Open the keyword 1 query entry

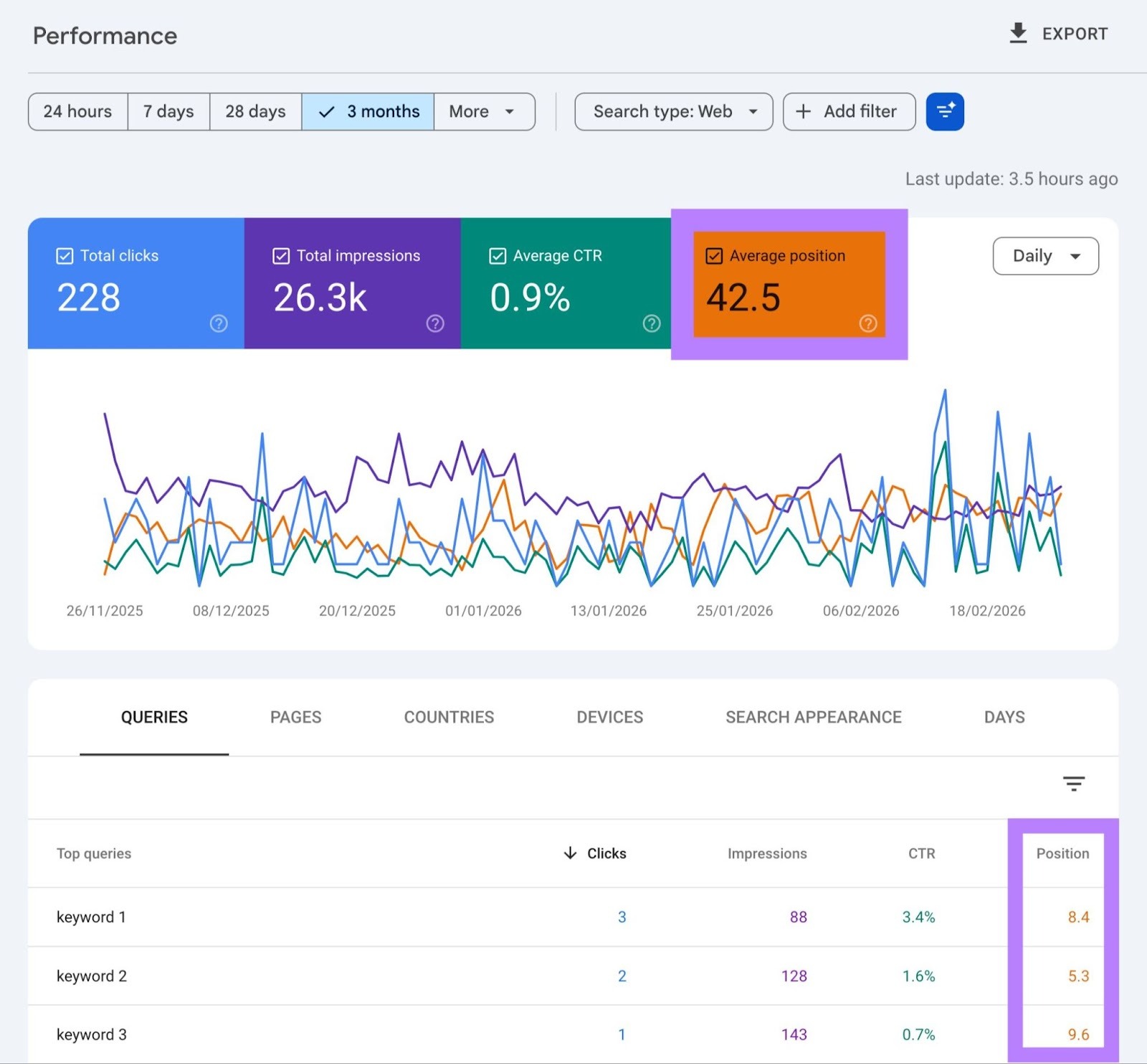pos(91,916)
